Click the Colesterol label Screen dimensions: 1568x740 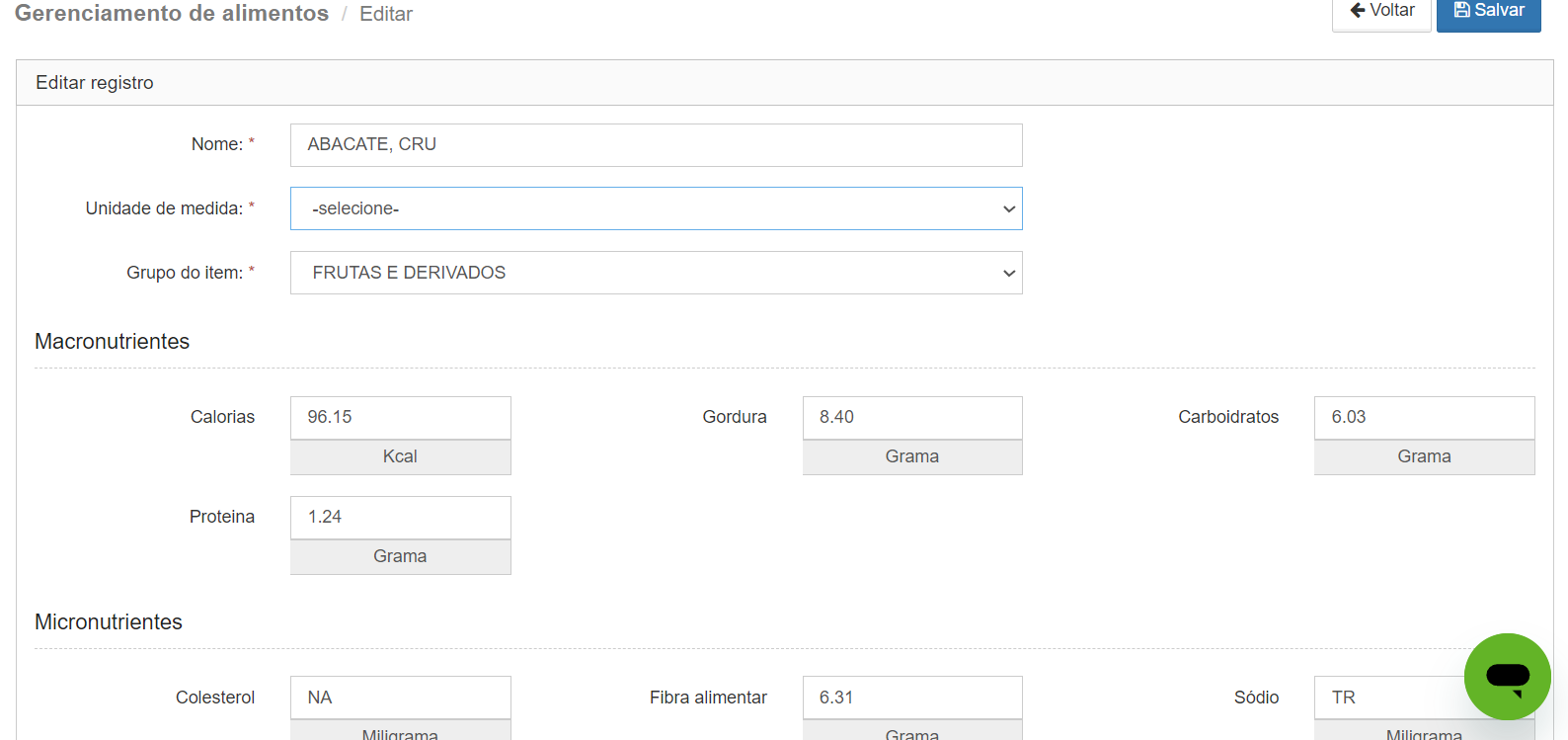[215, 698]
